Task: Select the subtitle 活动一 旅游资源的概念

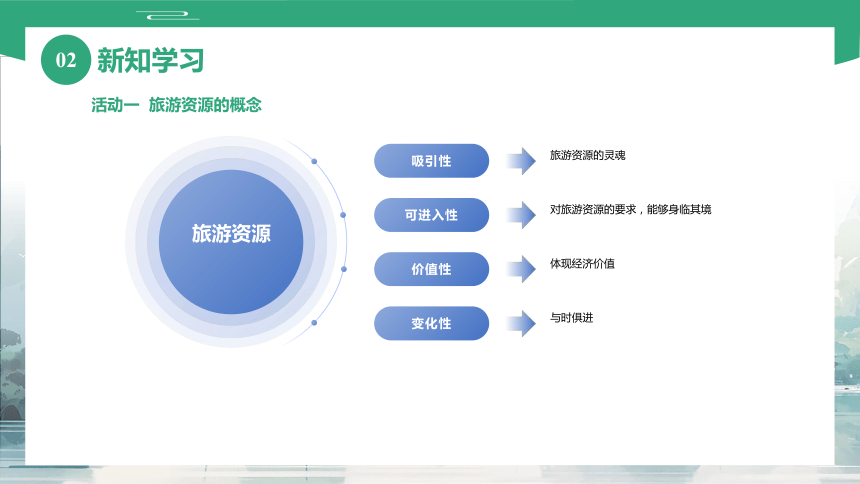Action: point(177,105)
